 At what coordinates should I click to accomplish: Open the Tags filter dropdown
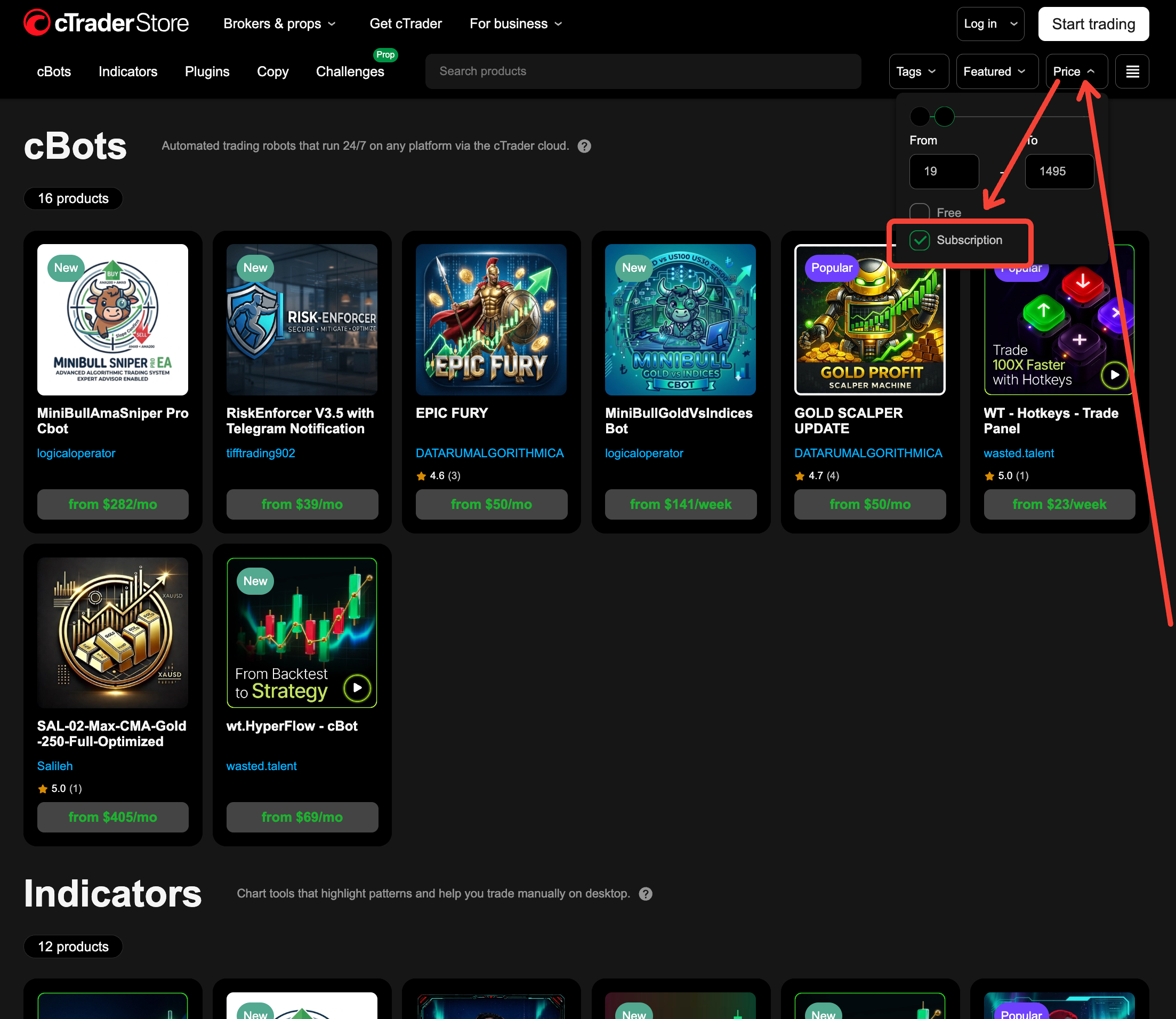coord(919,71)
